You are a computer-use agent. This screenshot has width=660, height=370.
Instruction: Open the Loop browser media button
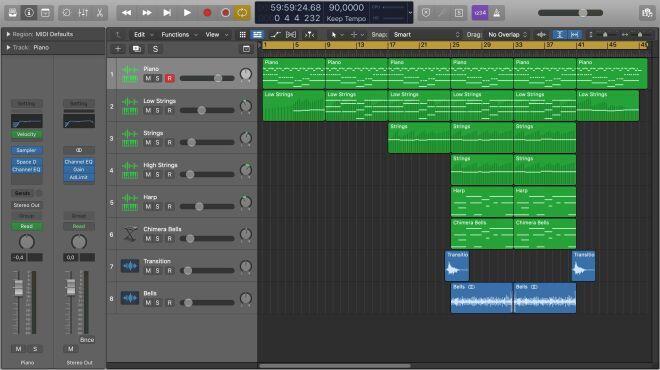pos(647,13)
